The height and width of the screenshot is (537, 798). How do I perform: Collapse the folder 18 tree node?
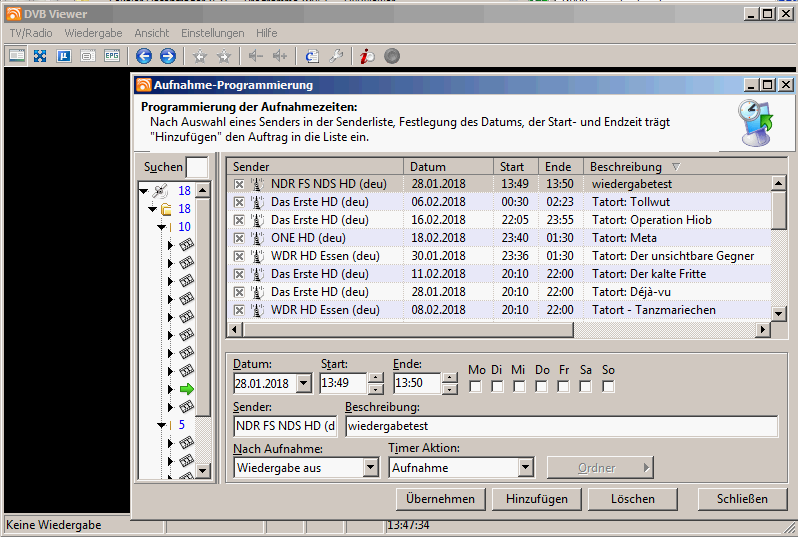(x=153, y=209)
